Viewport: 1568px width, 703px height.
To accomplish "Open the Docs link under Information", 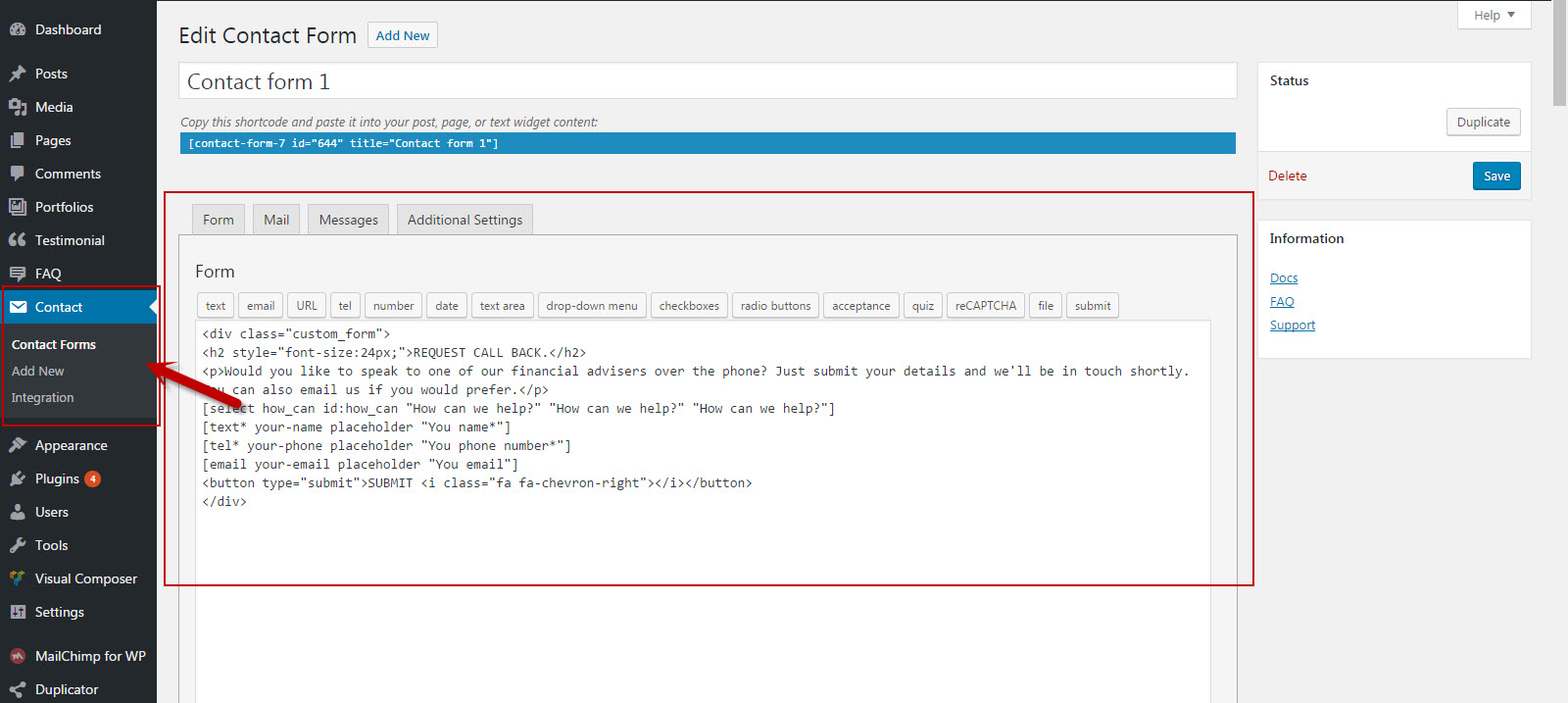I will pyautogui.click(x=1283, y=278).
